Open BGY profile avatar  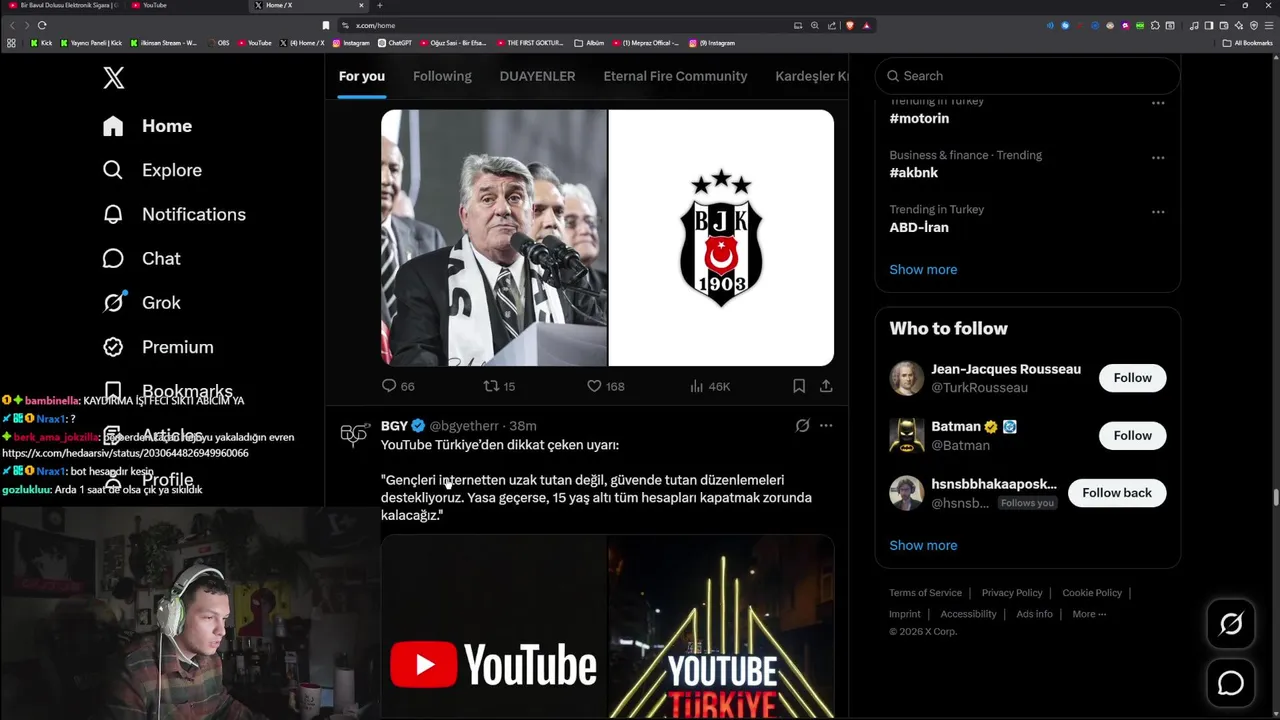pyautogui.click(x=354, y=435)
